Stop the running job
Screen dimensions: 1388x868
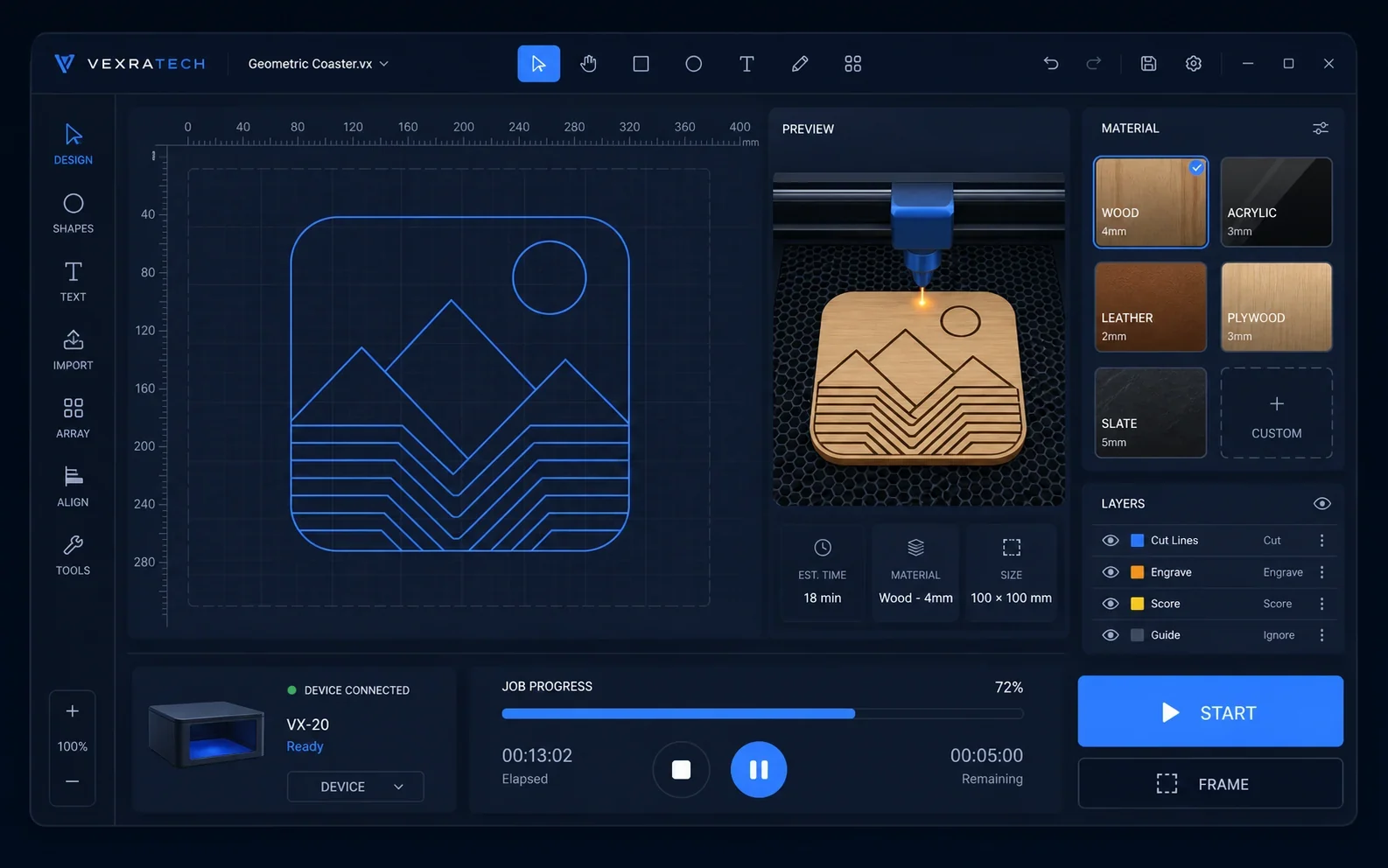[681, 769]
